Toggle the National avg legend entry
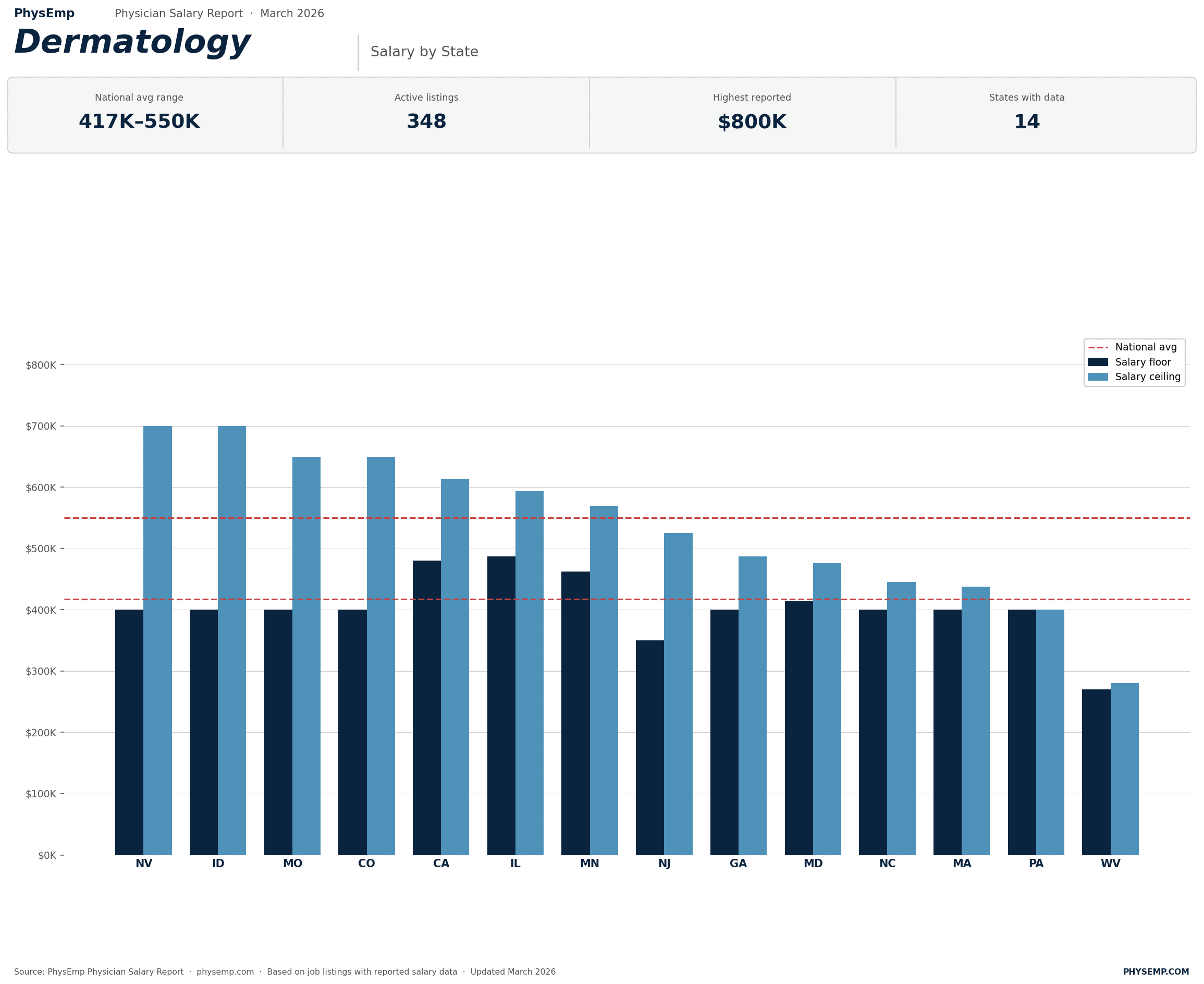The width and height of the screenshot is (1204, 984). click(1145, 347)
